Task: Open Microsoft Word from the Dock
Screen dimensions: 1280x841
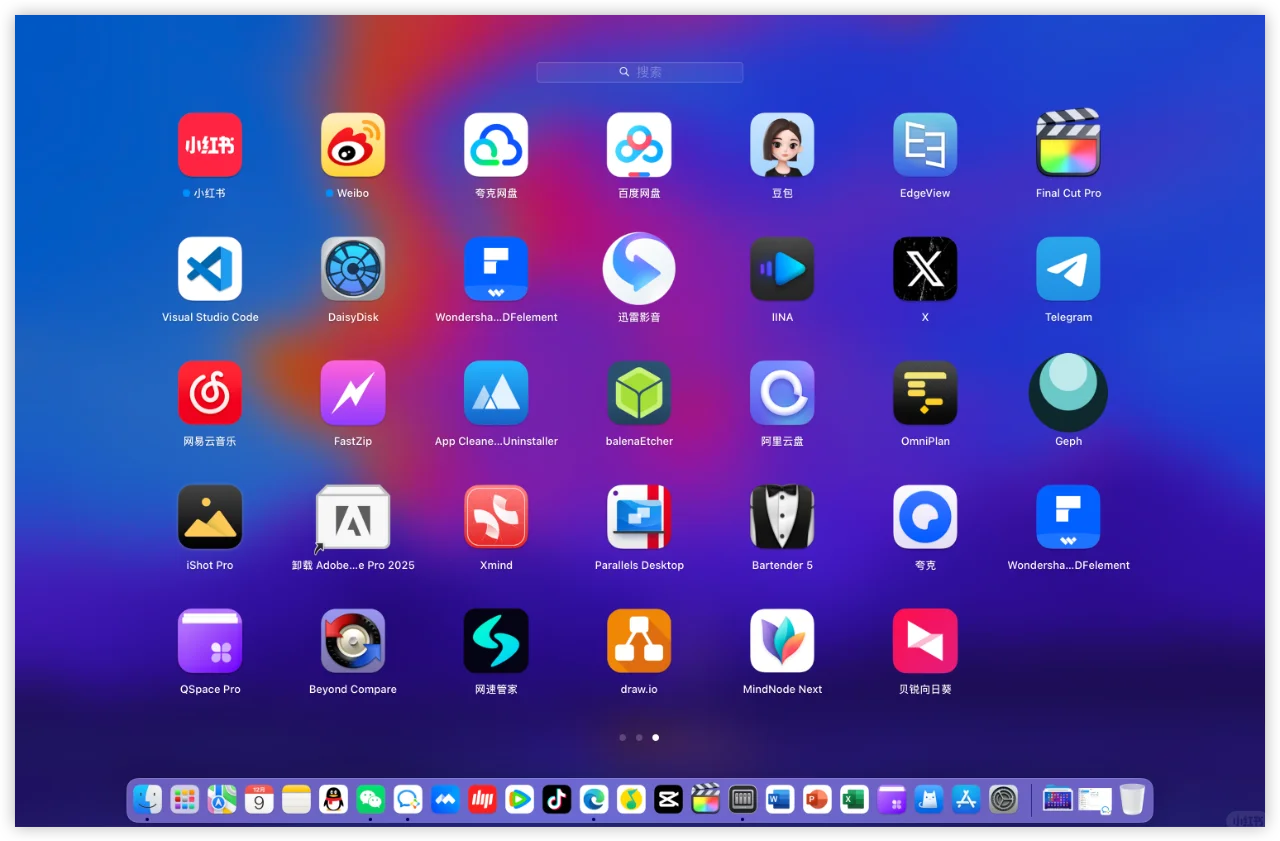Action: point(780,799)
